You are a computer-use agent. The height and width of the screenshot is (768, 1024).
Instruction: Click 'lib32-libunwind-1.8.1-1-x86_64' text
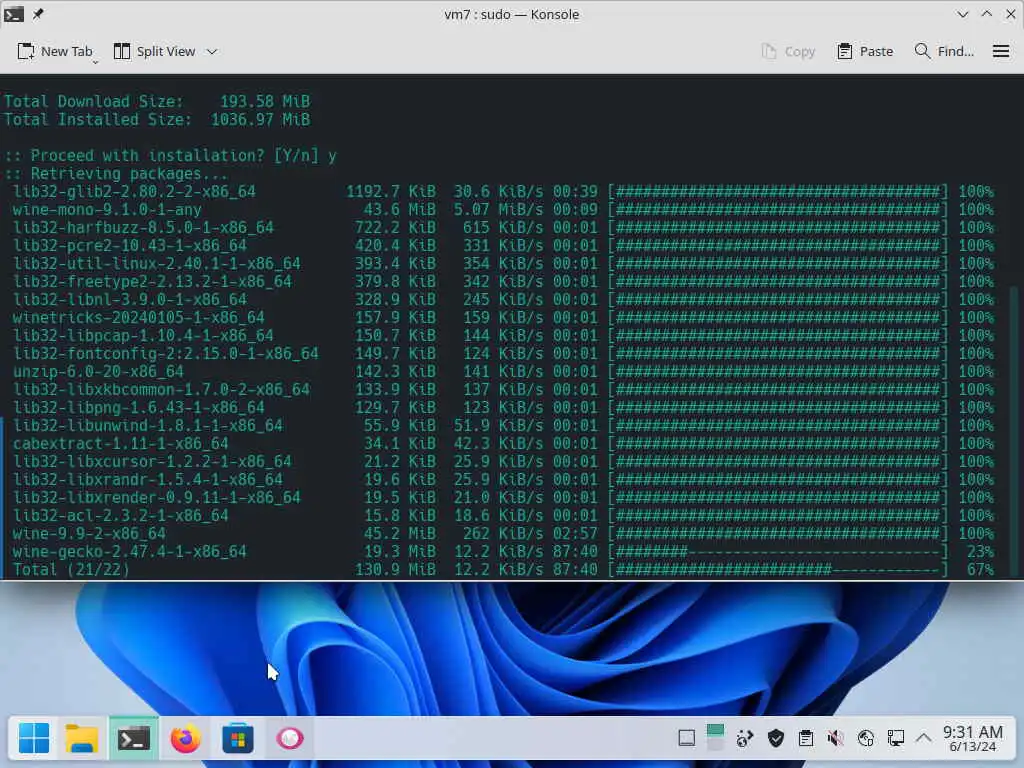tap(148, 425)
